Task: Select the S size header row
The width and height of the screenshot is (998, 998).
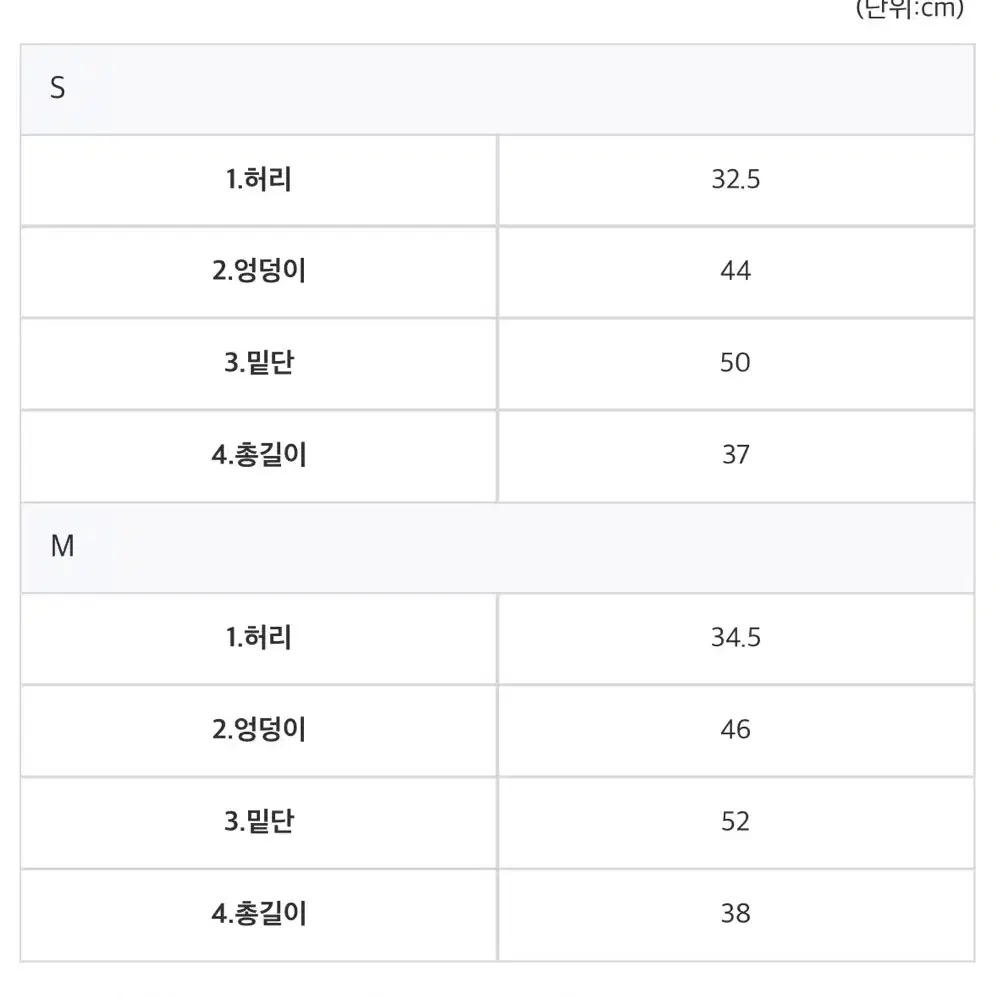Action: click(497, 89)
